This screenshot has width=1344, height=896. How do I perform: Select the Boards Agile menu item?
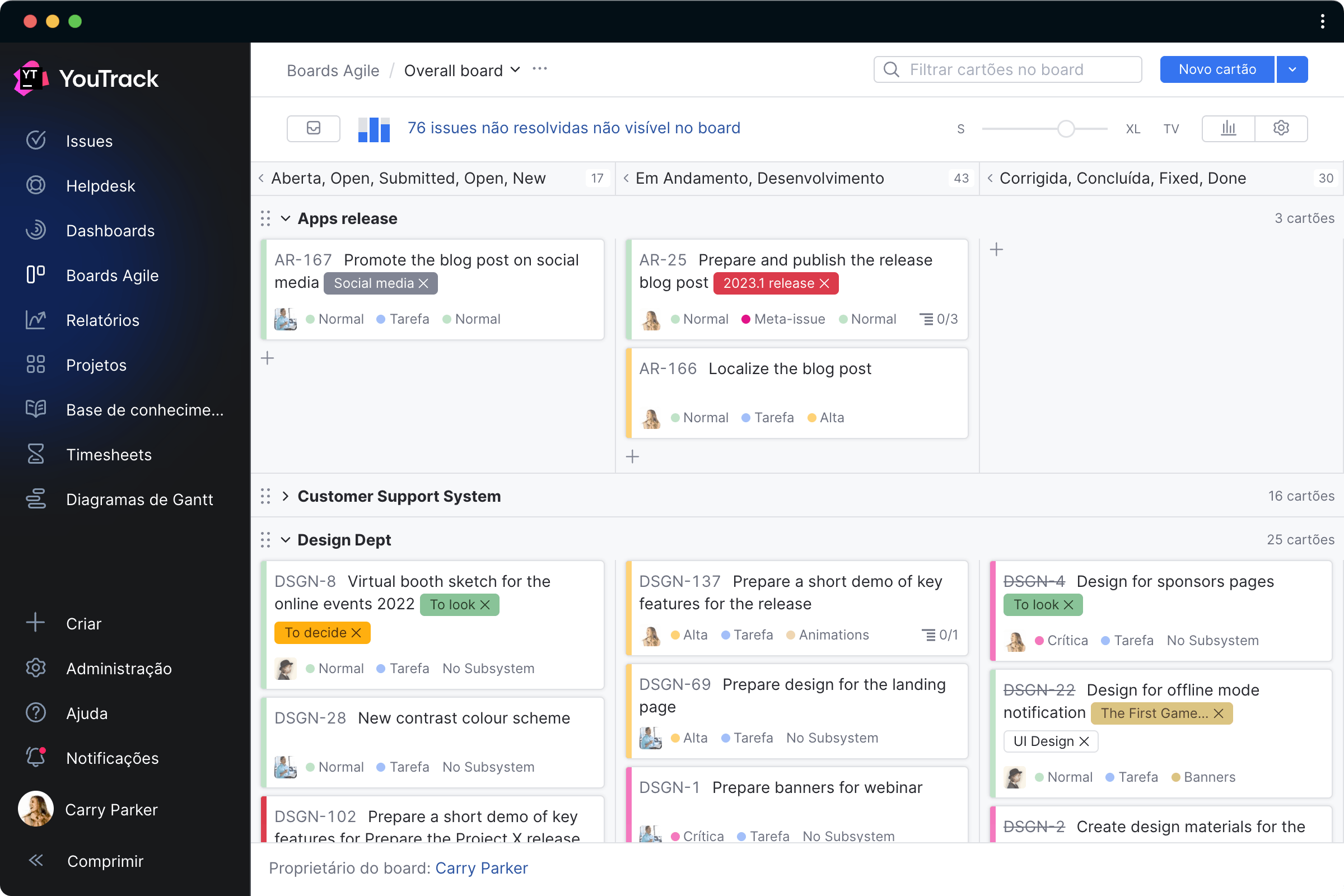[x=113, y=275]
